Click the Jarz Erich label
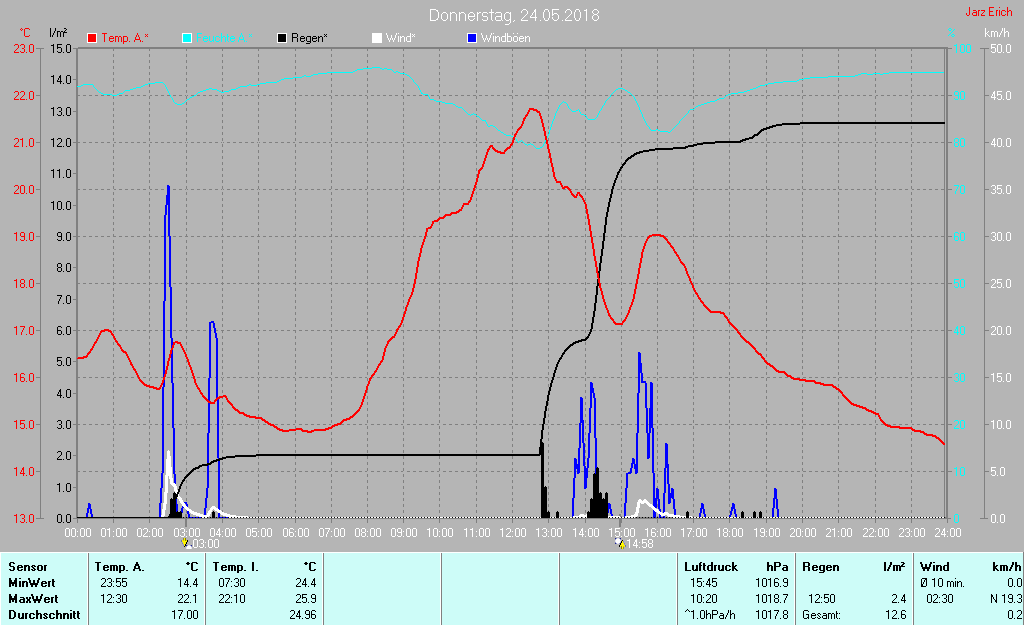 click(987, 13)
